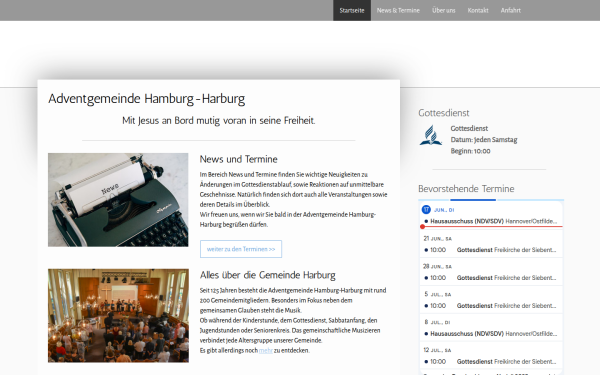600x375 pixels.
Task: Open the Anfahrt navigation link
Action: point(510,10)
